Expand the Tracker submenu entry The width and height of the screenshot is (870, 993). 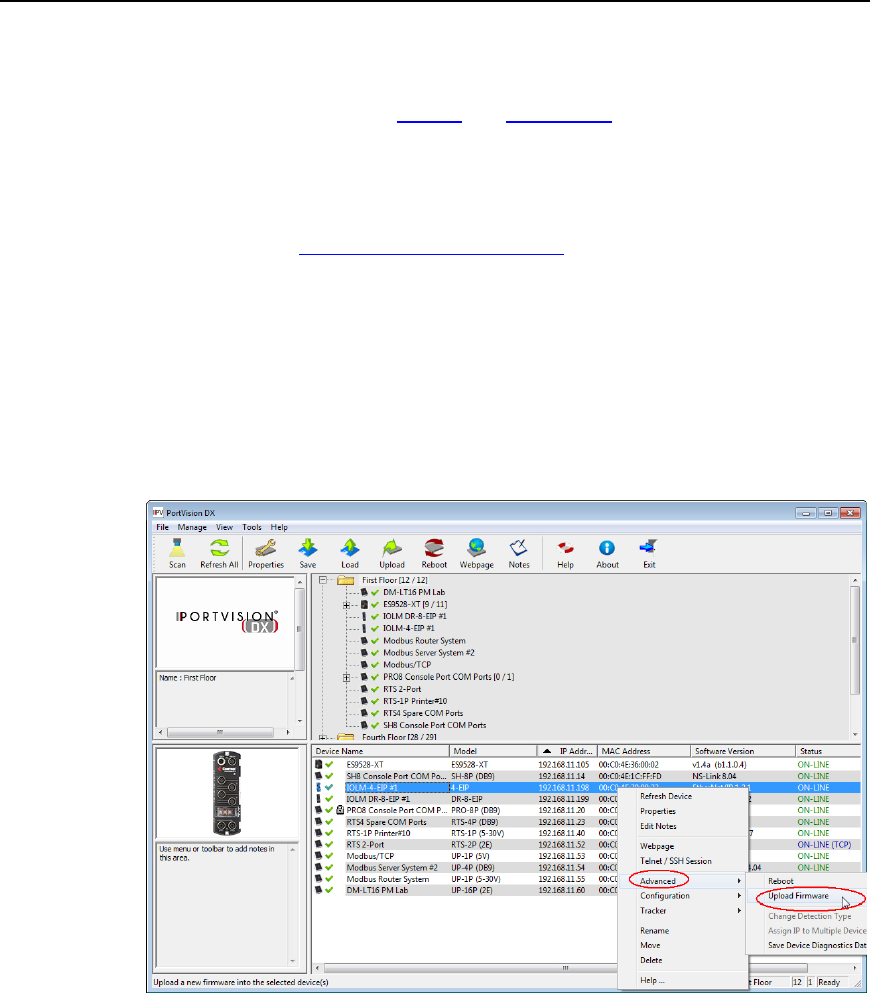683,911
